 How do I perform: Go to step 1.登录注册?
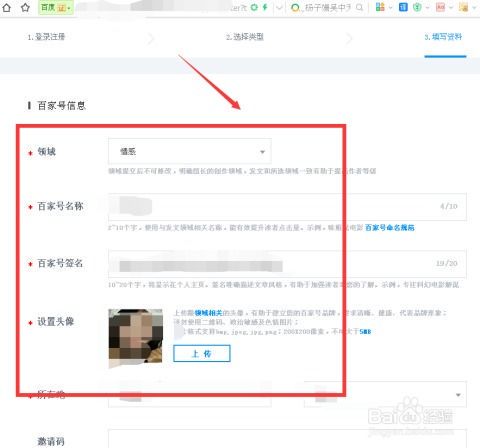(46, 37)
